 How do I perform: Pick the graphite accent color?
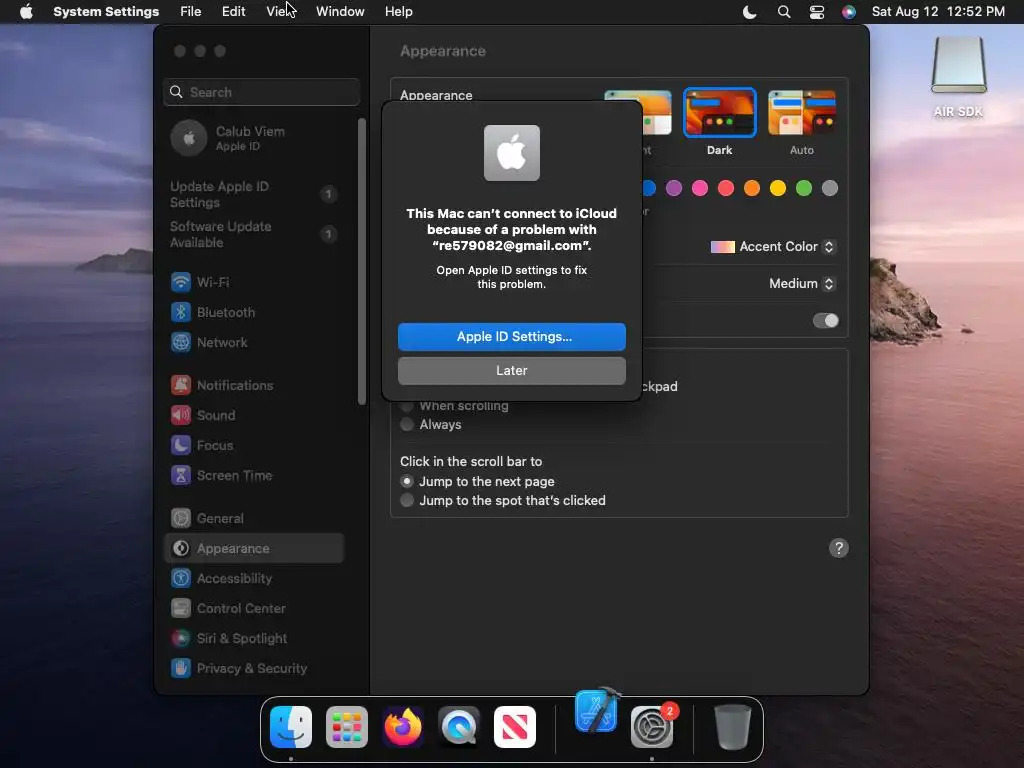click(x=830, y=188)
